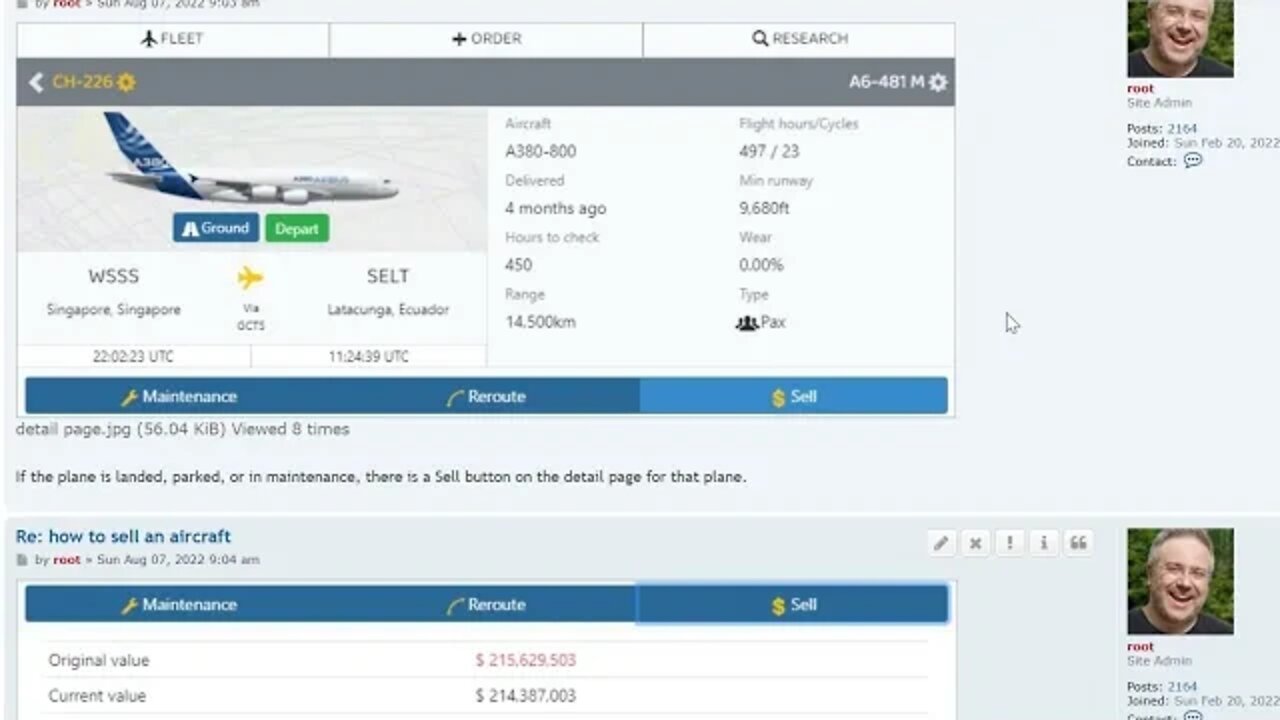Open 'Re: how to sell an aircraft' title
The height and width of the screenshot is (720, 1280).
click(x=123, y=536)
